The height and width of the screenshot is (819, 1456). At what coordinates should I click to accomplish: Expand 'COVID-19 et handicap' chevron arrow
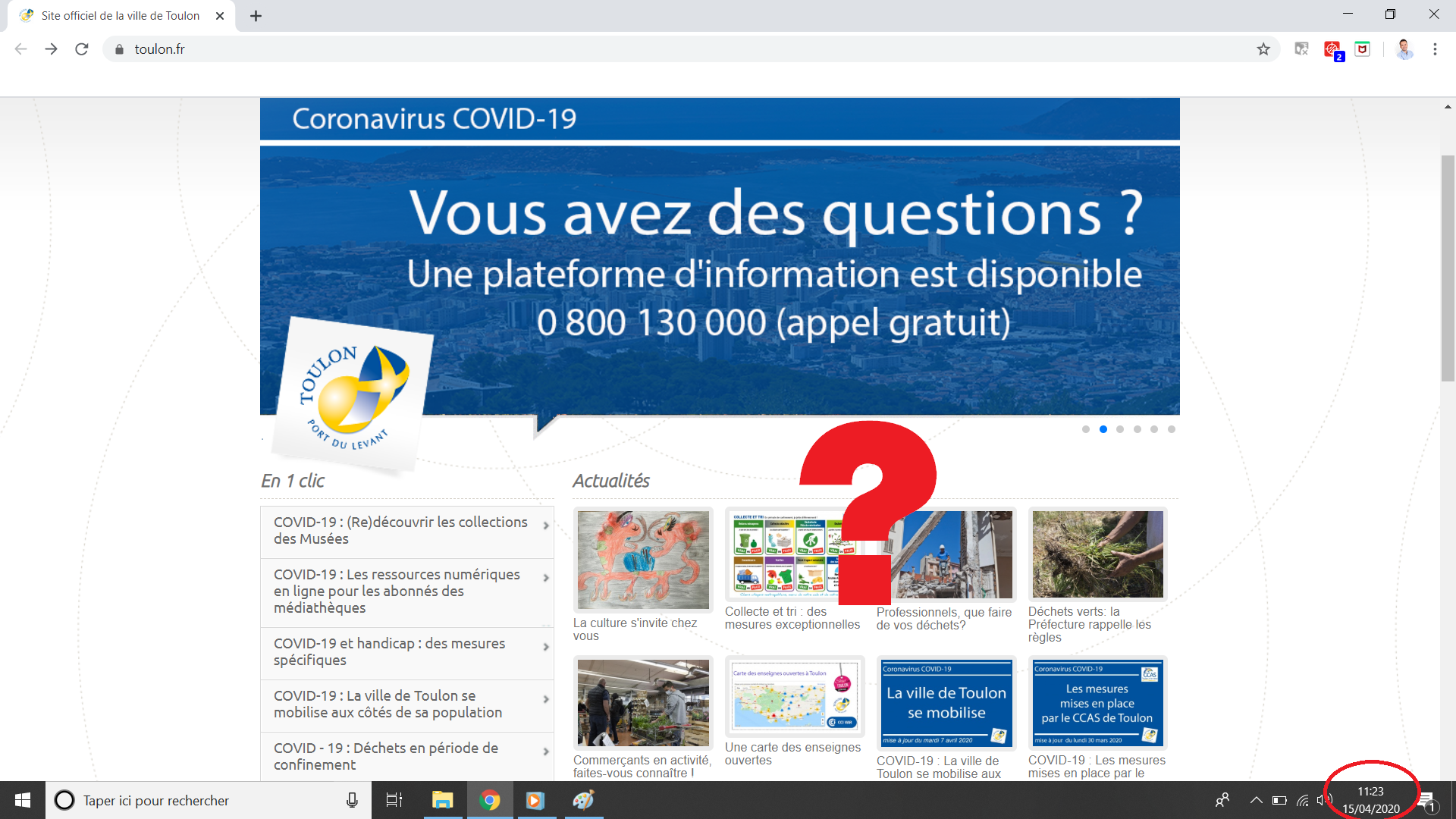[x=546, y=647]
